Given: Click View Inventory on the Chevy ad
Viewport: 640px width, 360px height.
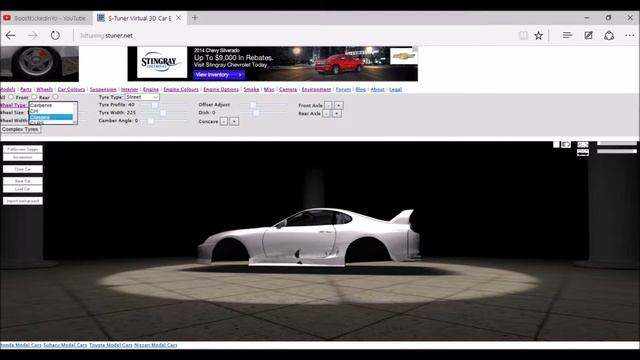Looking at the screenshot, I should 219,75.
